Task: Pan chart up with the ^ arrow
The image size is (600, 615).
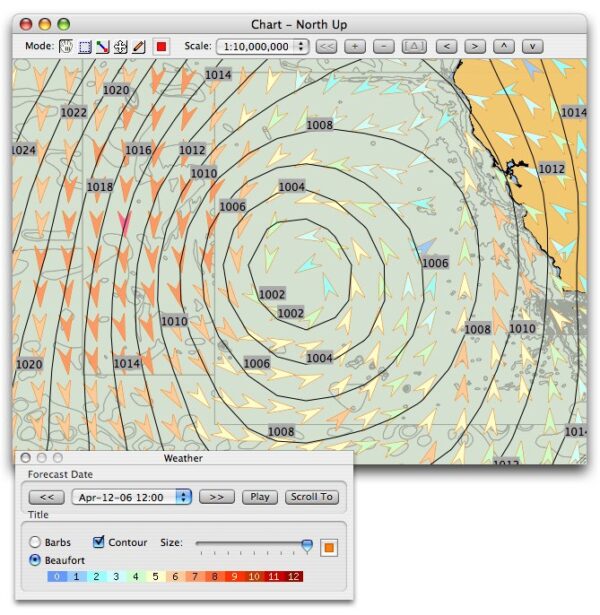Action: click(504, 47)
